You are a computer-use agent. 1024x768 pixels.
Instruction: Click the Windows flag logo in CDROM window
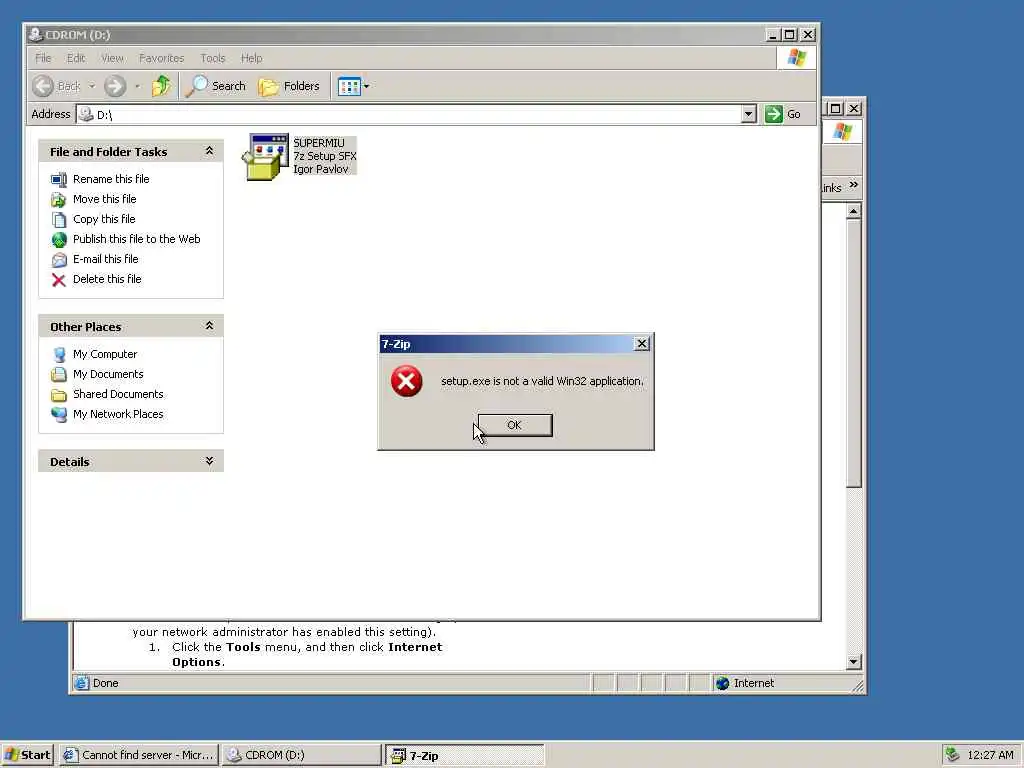coord(797,57)
